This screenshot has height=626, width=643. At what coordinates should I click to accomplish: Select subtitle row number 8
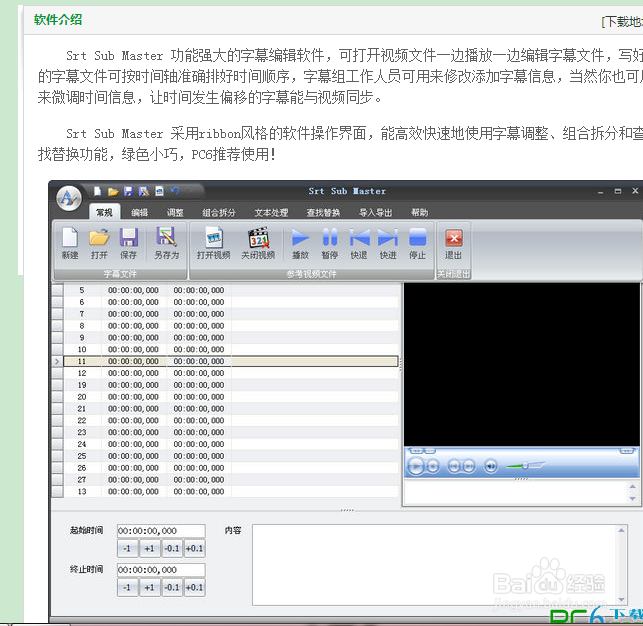(x=231, y=326)
